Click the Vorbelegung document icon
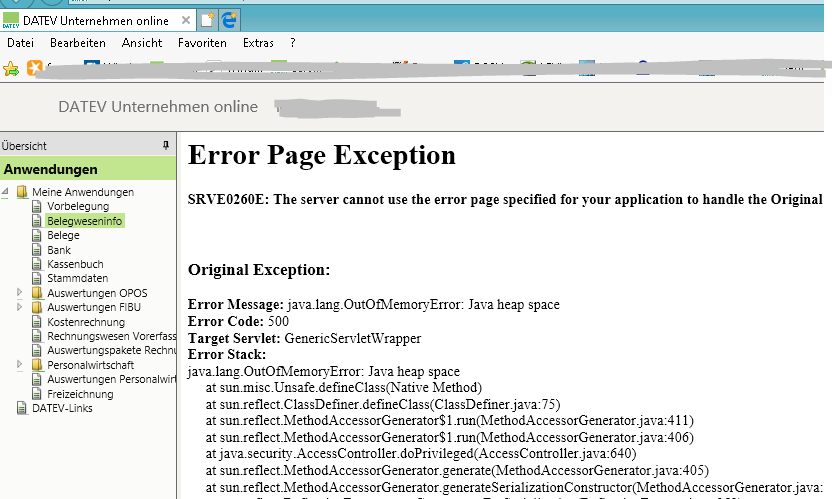This screenshot has width=832, height=499. 37,207
